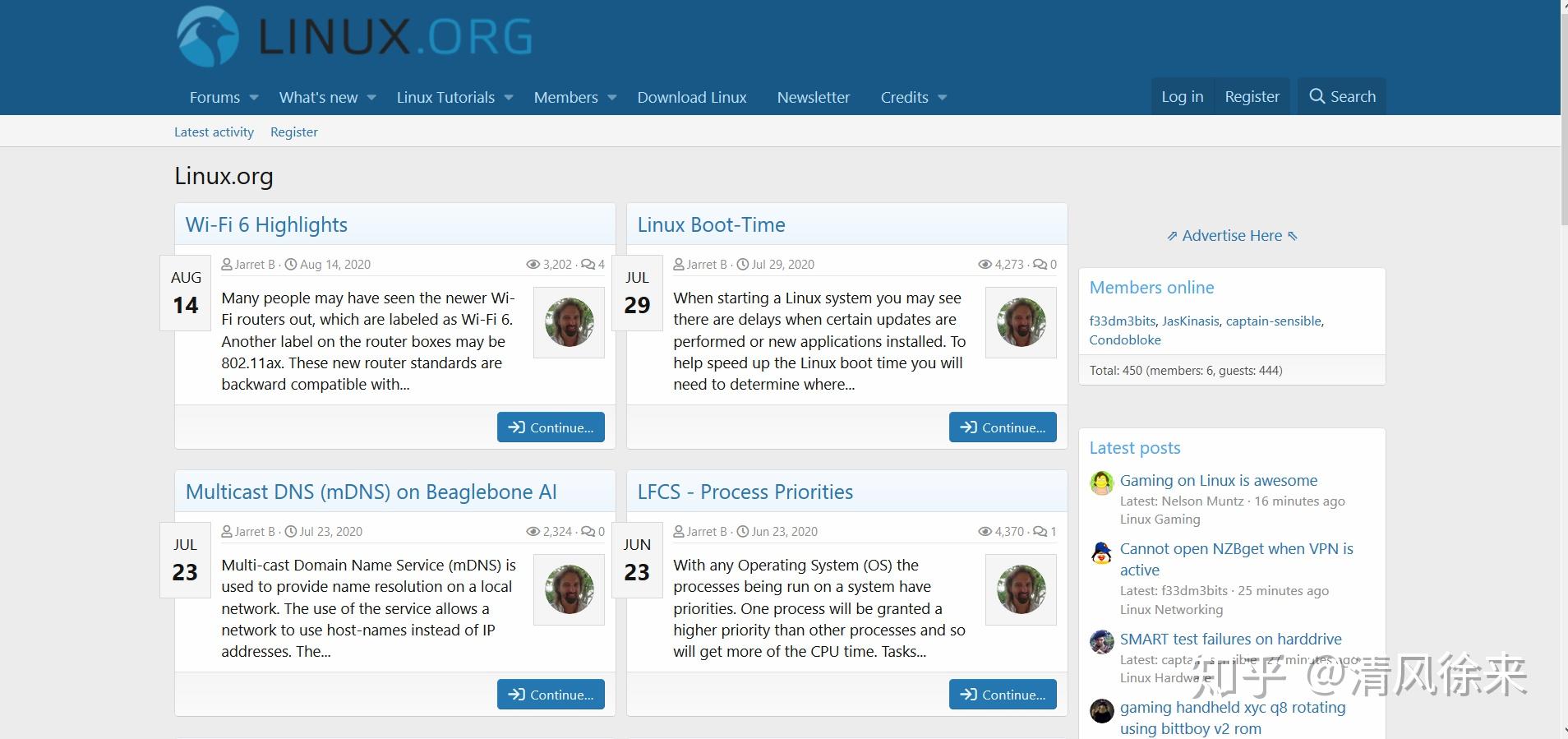Screen dimensions: 1568x739
Task: Click the Search magnifier icon
Action: 1317,97
